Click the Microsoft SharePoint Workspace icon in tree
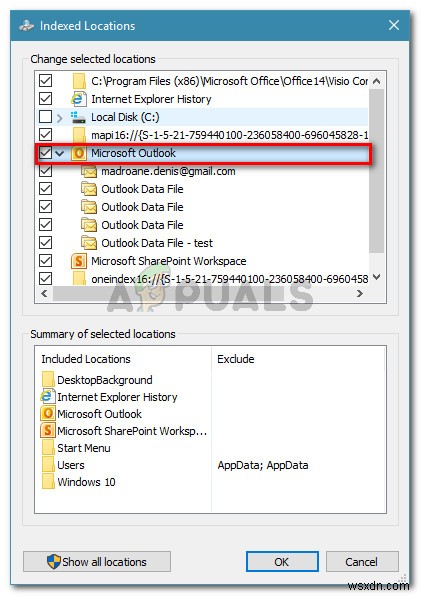This screenshot has height=596, width=421. [79, 261]
